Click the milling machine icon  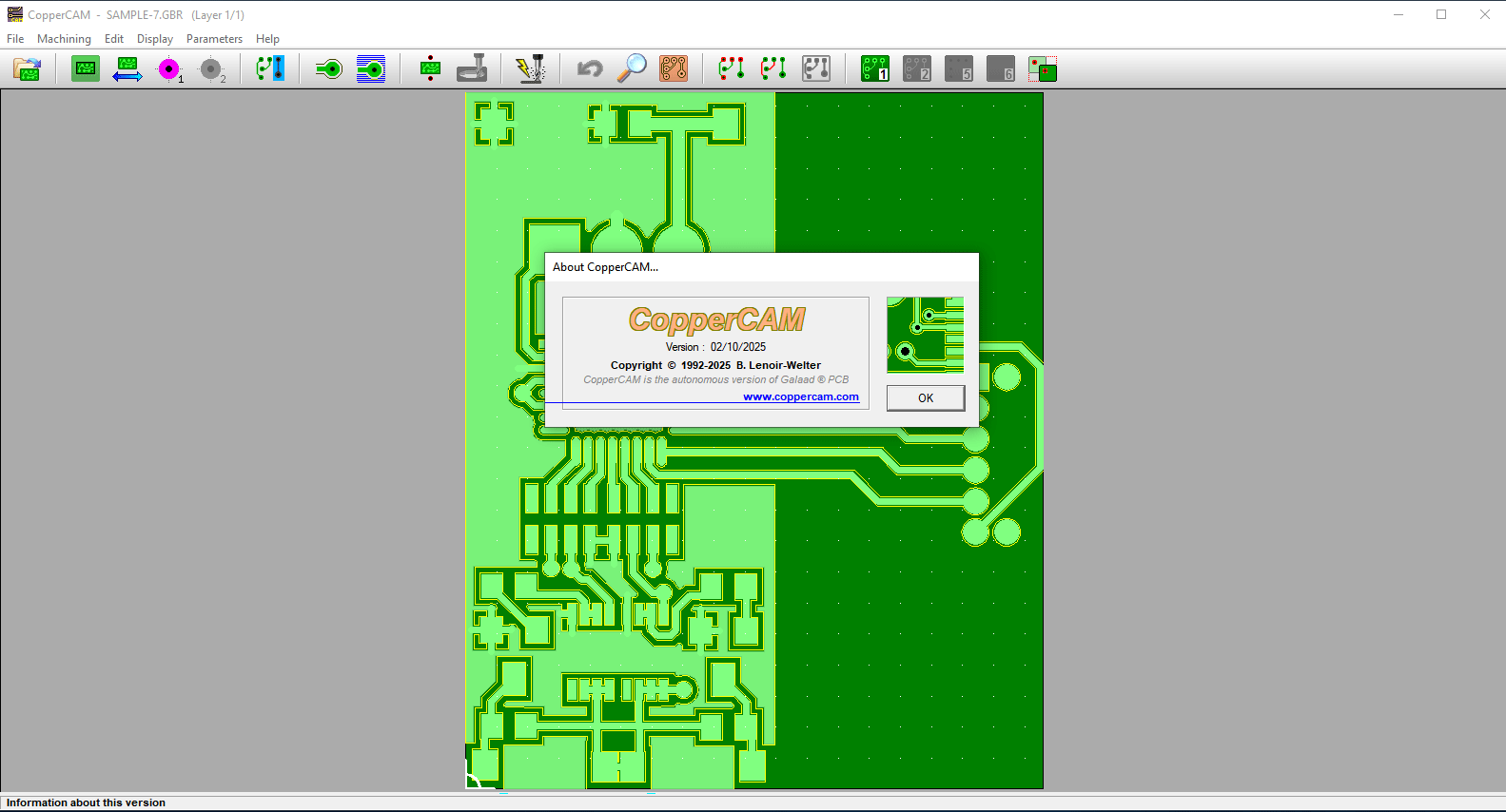pyautogui.click(x=472, y=69)
